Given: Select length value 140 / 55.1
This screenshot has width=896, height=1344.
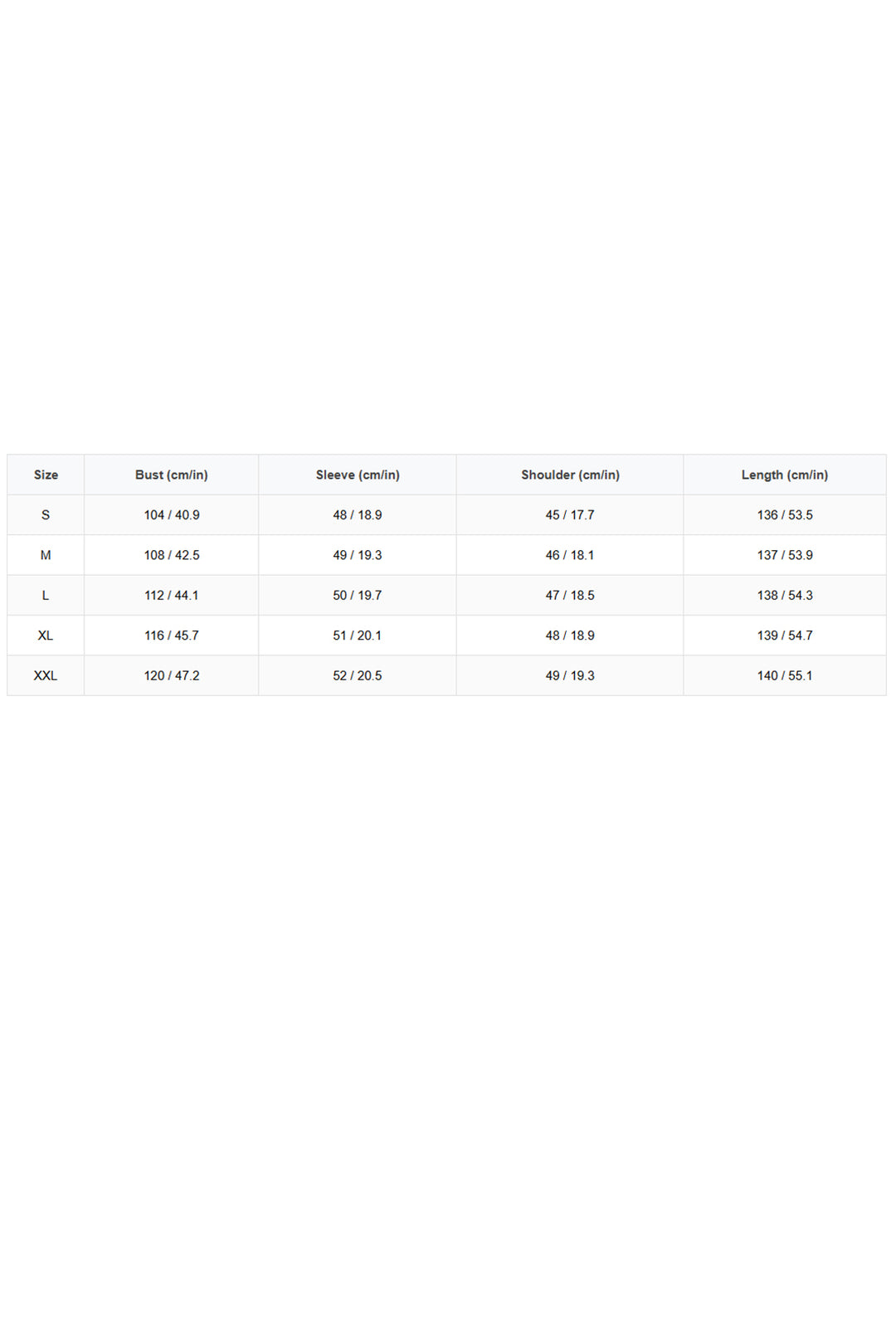Looking at the screenshot, I should pyautogui.click(x=785, y=675).
